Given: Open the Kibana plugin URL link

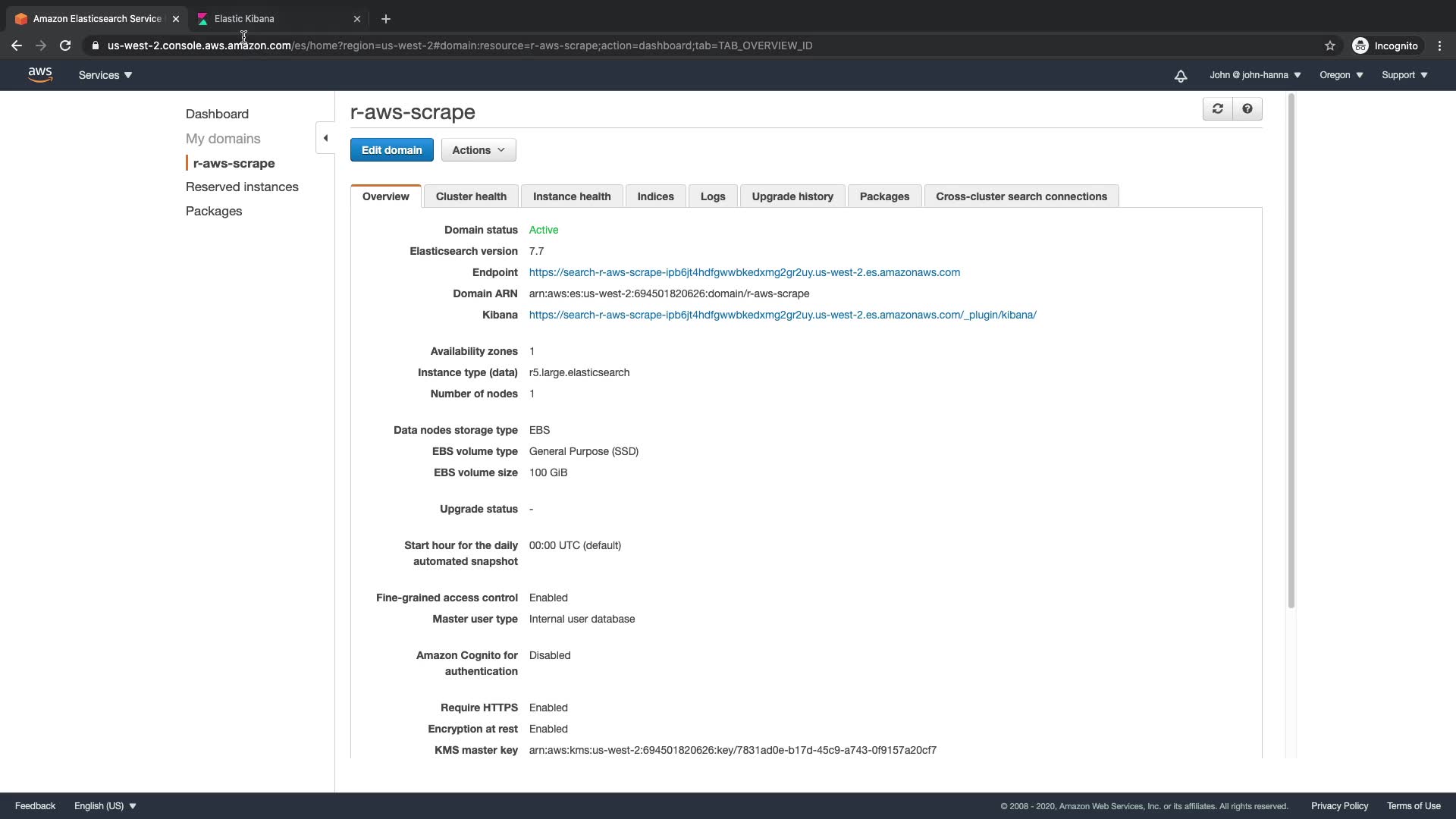Looking at the screenshot, I should click(783, 315).
